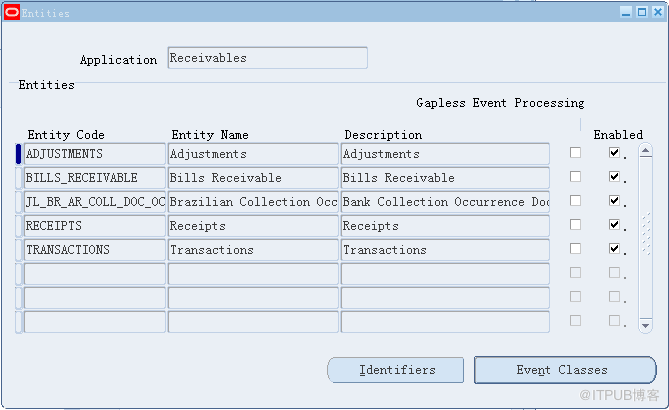Click the Bills Receivable entity name field
Screen dimensions: 669x410
[x=253, y=178]
